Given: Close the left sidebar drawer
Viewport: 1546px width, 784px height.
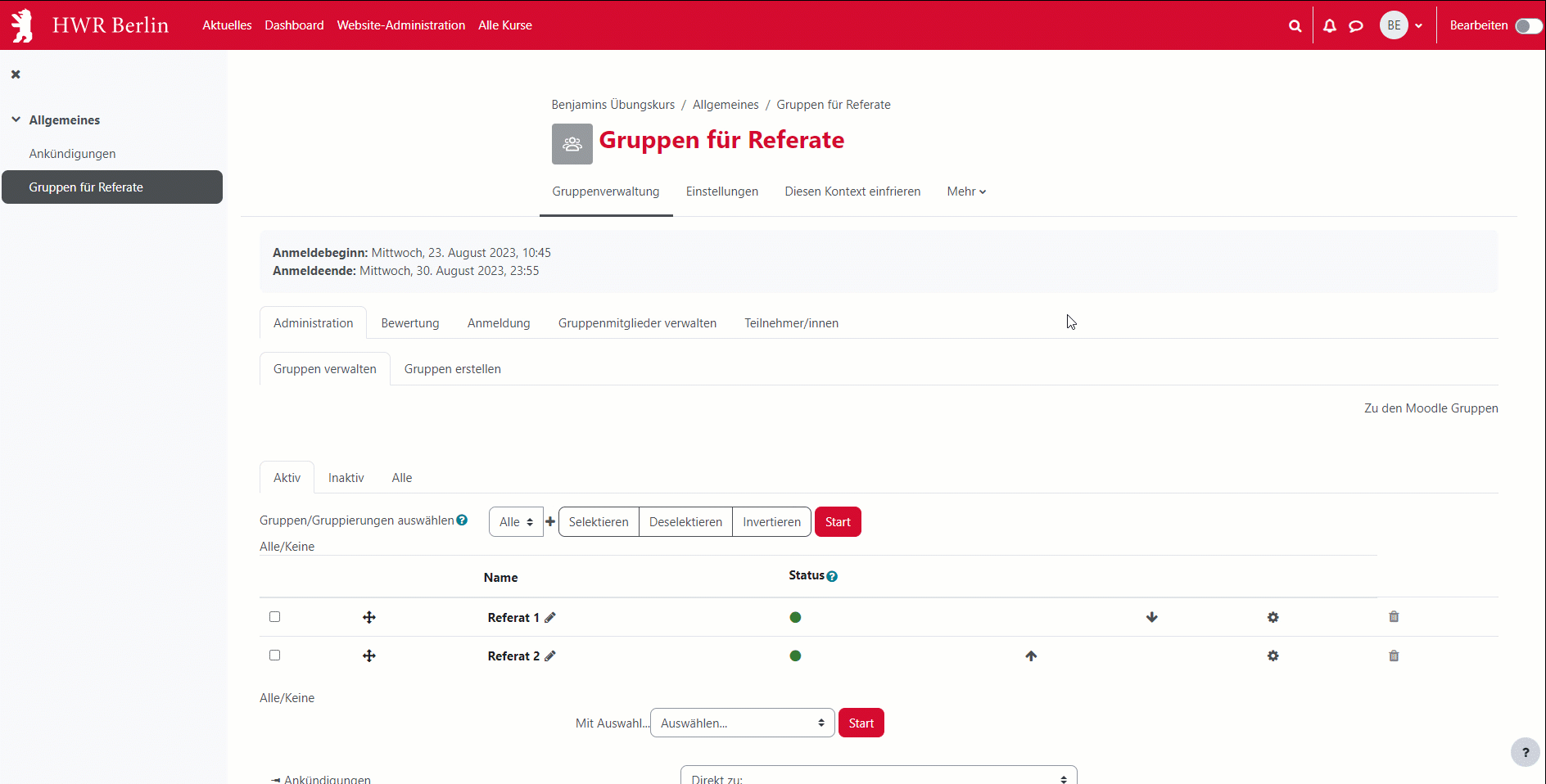Looking at the screenshot, I should 16,74.
